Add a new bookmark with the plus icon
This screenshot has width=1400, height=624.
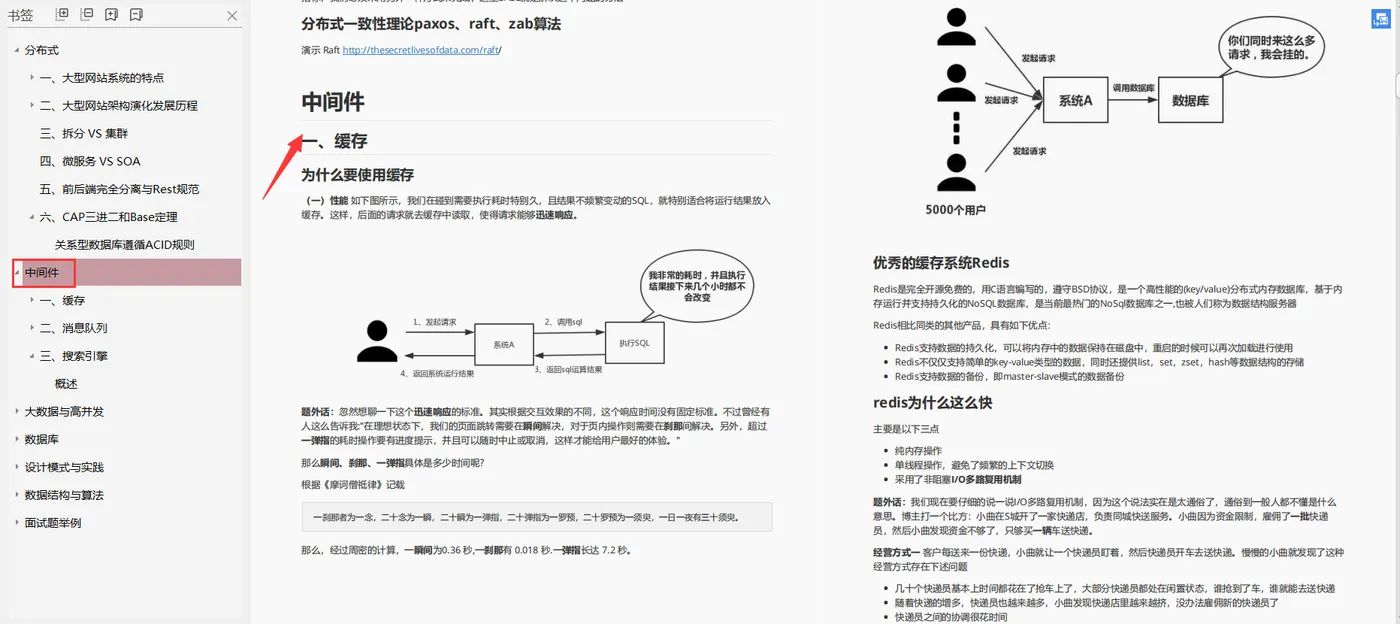(111, 15)
